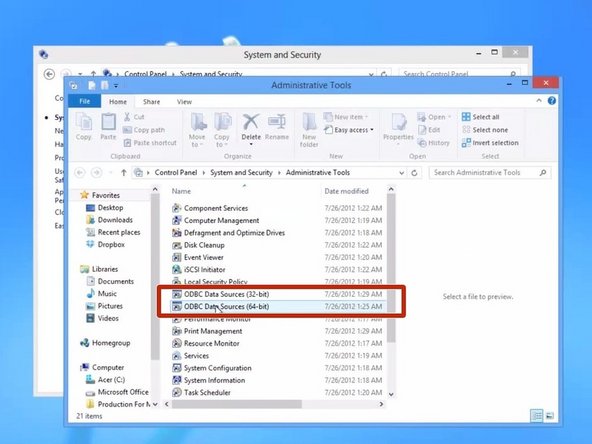Sort list by Name column header
Image resolution: width=592 pixels, height=444 pixels.
pyautogui.click(x=181, y=191)
